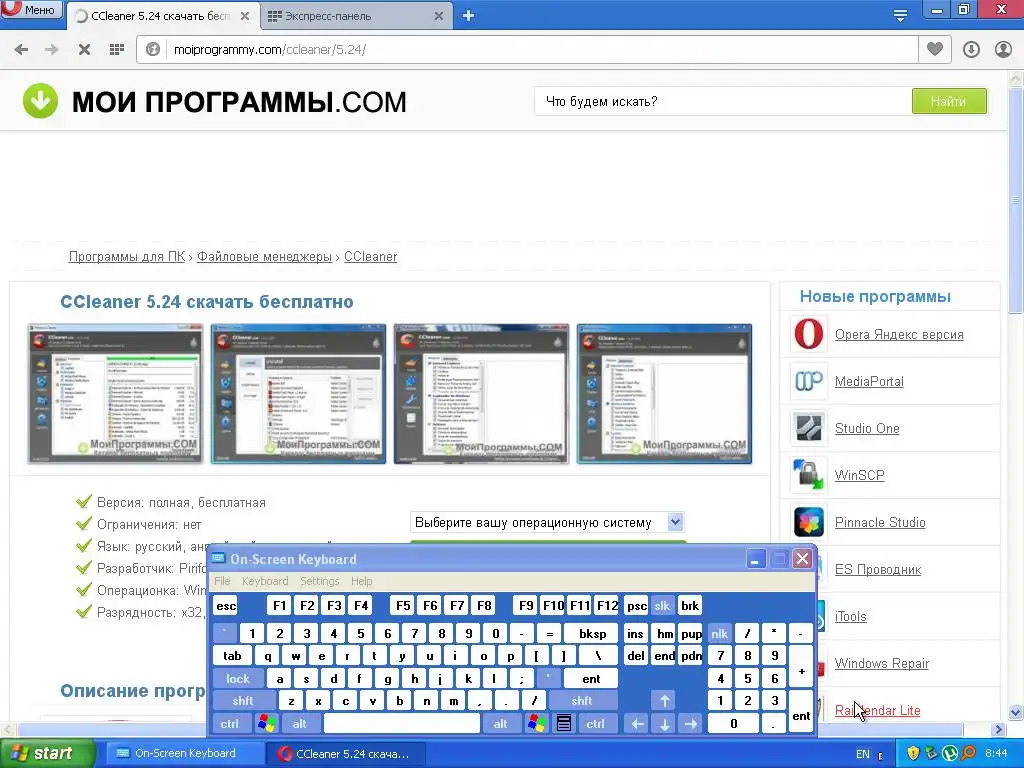Click the up arrow key on keyboard
Image resolution: width=1024 pixels, height=768 pixels.
tap(664, 701)
